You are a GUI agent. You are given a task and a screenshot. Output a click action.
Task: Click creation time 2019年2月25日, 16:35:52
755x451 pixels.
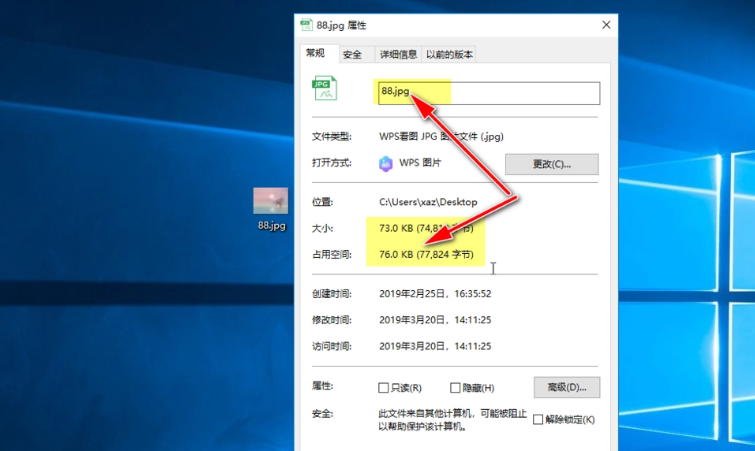(x=435, y=294)
